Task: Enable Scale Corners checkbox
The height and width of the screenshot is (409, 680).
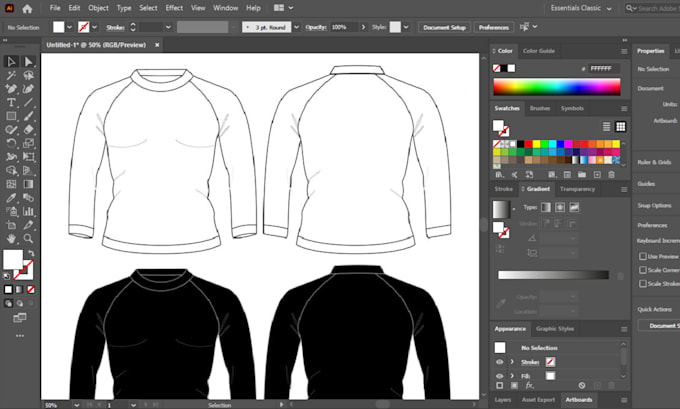Action: coord(643,270)
